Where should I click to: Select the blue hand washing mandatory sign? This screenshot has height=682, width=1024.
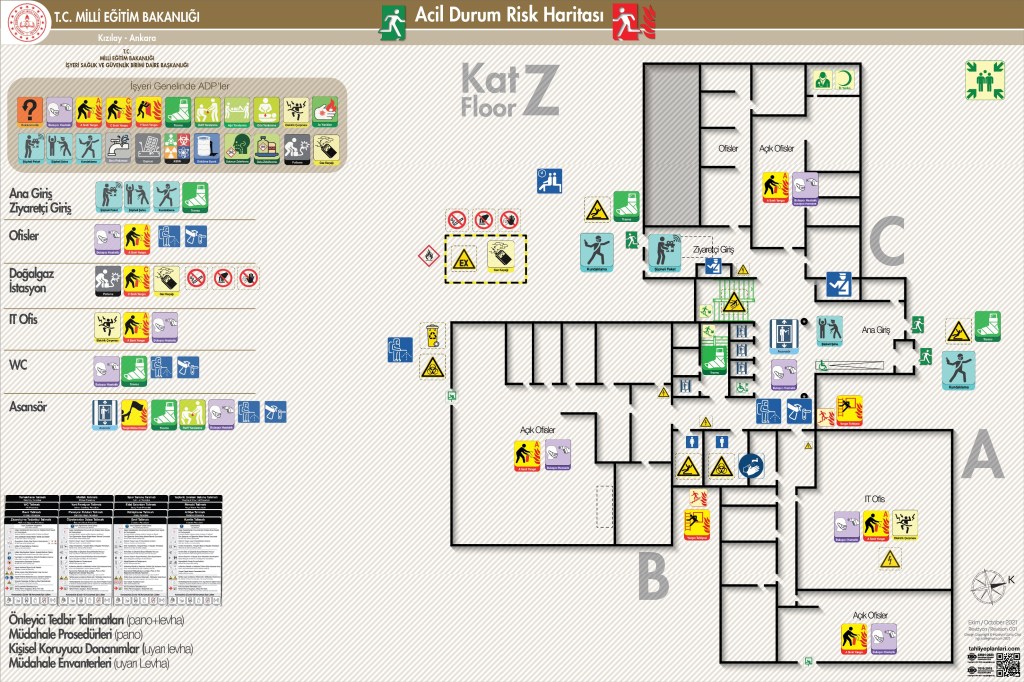click(x=753, y=465)
